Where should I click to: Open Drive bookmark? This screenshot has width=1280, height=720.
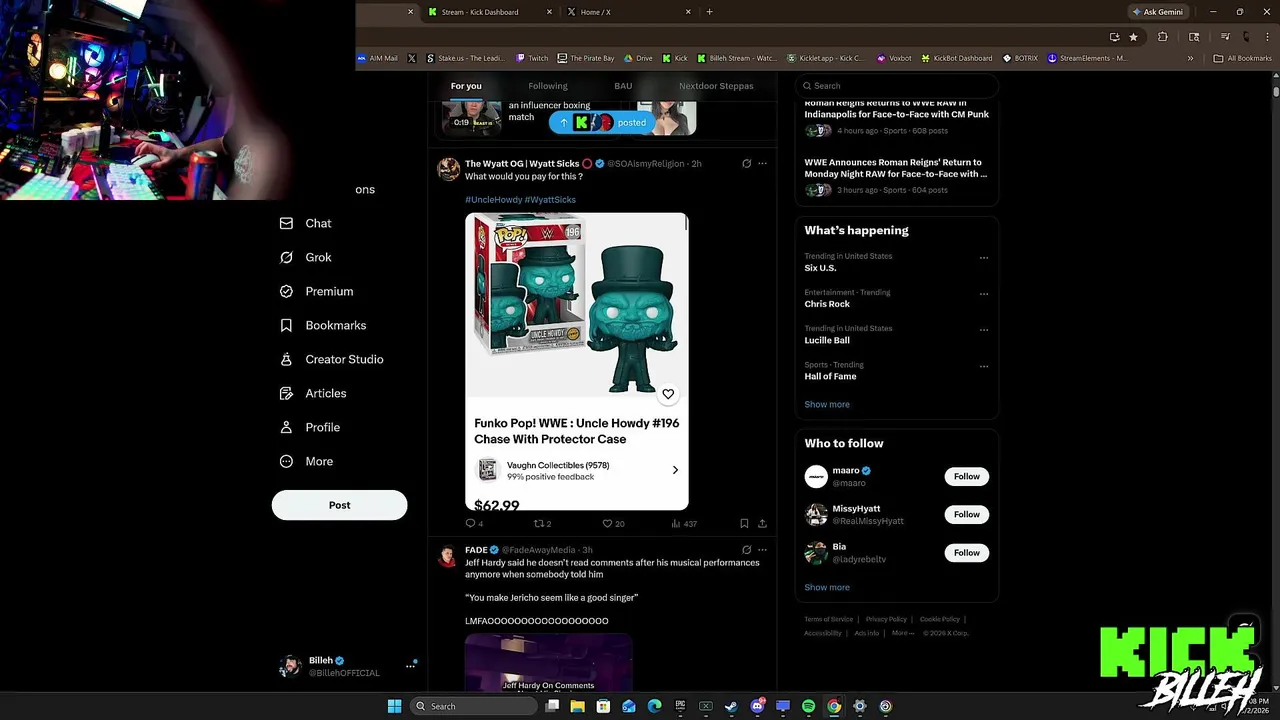coord(638,58)
